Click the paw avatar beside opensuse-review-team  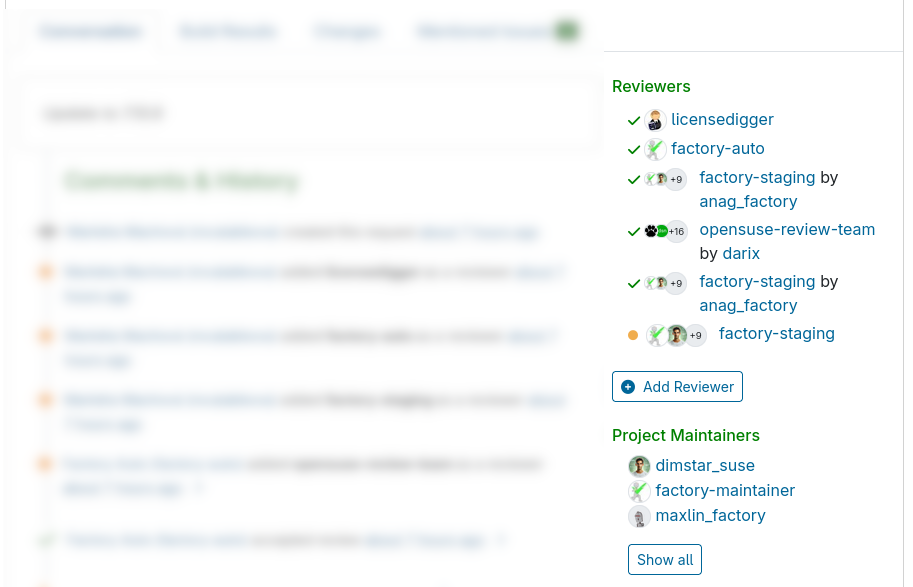[650, 231]
